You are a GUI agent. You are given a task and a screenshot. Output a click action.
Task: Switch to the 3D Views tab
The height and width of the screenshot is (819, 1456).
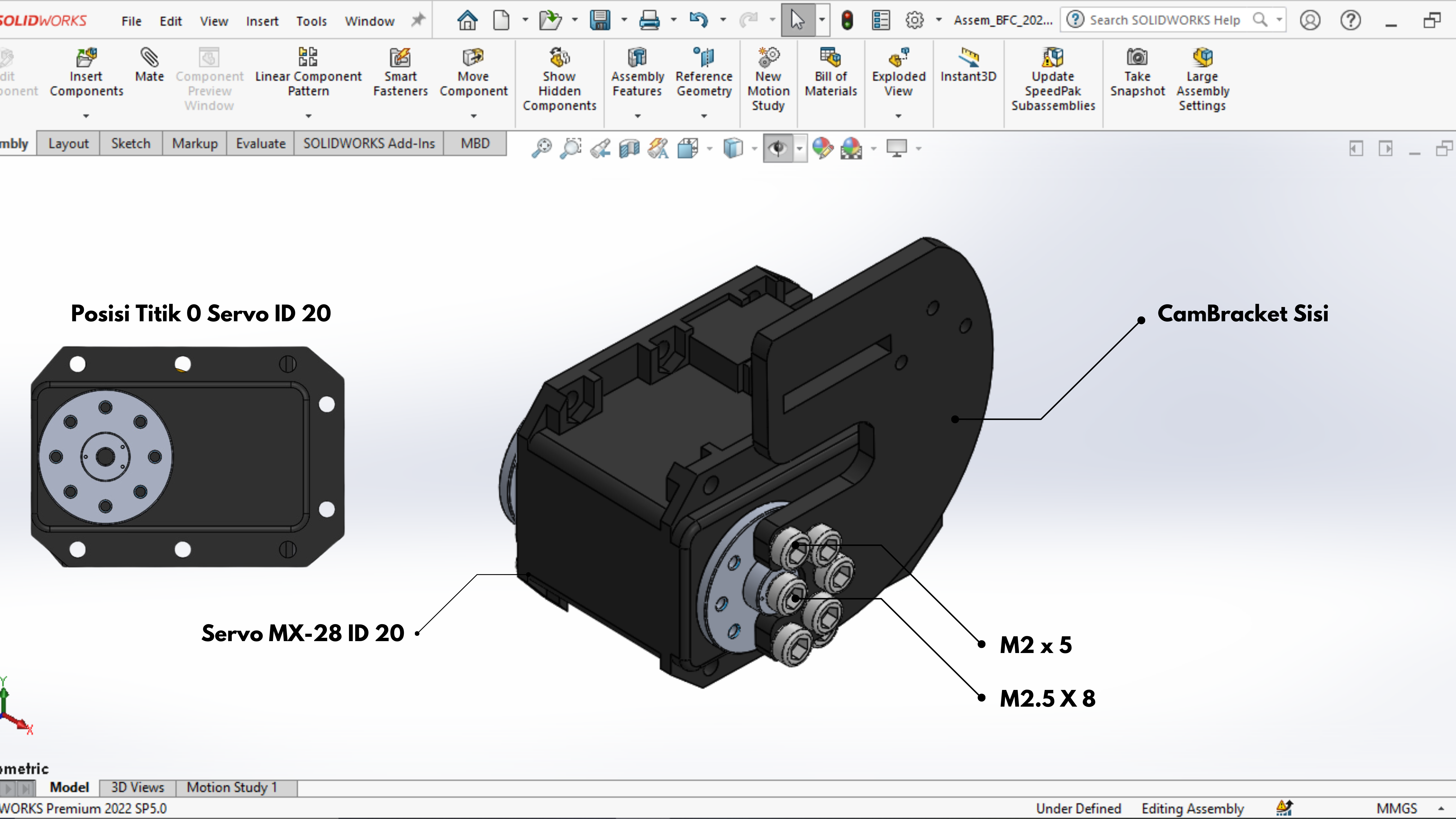click(x=137, y=787)
